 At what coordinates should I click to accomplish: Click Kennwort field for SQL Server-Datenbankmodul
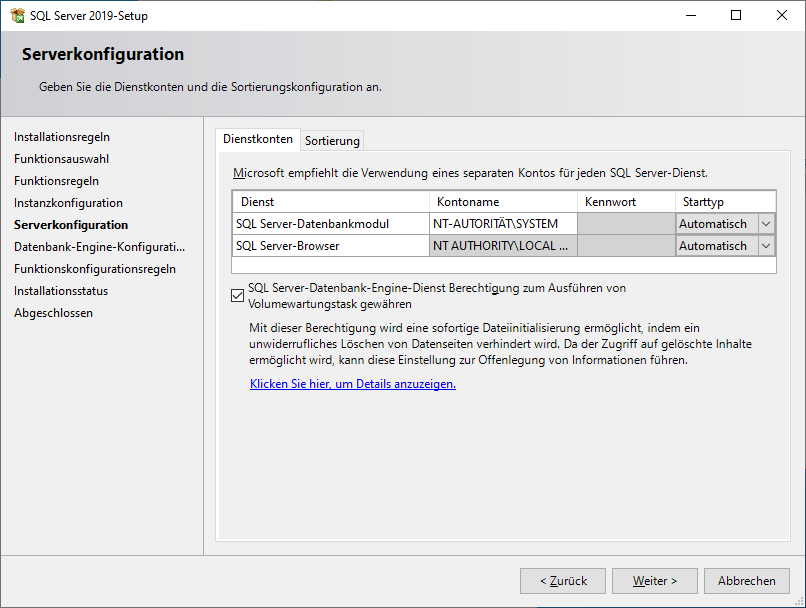pos(626,224)
